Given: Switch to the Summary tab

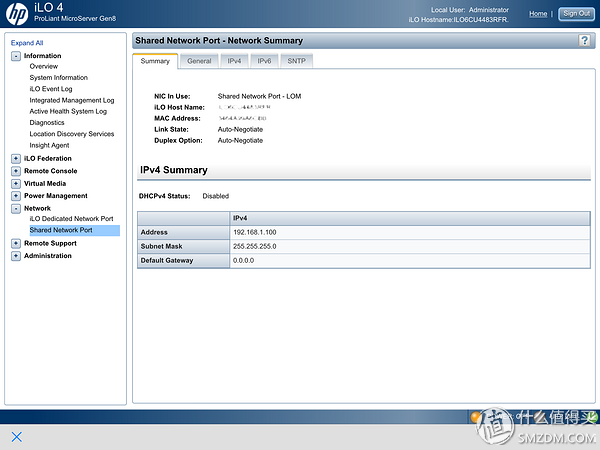Looking at the screenshot, I should 155,61.
